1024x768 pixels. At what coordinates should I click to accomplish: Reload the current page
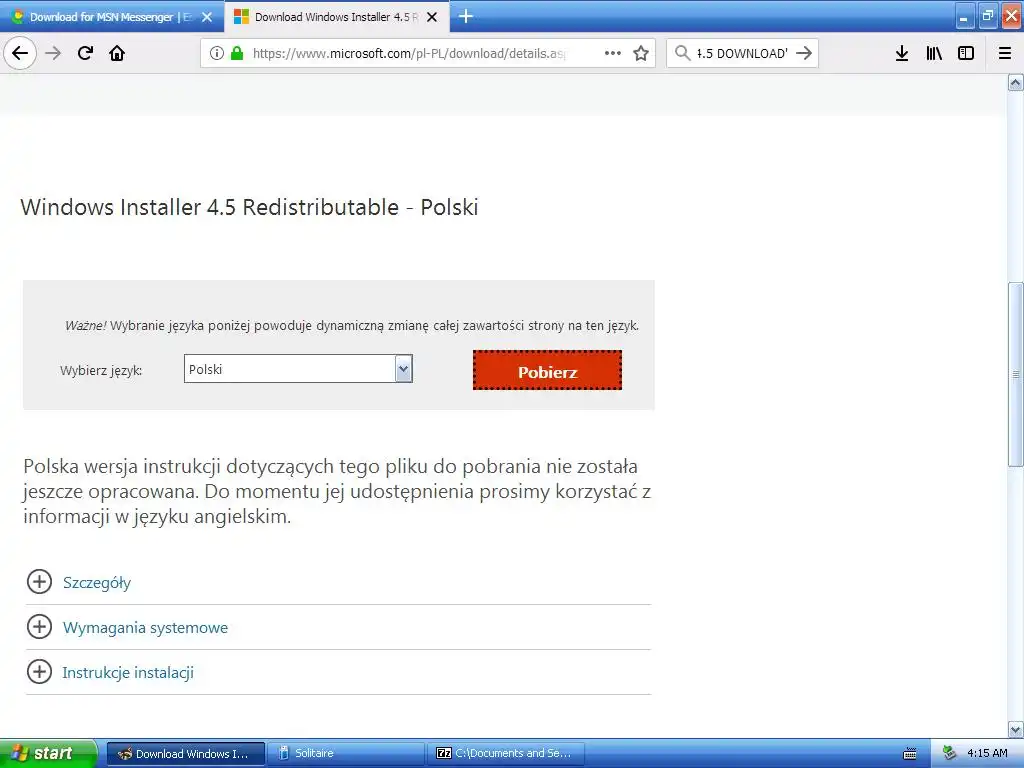[85, 53]
